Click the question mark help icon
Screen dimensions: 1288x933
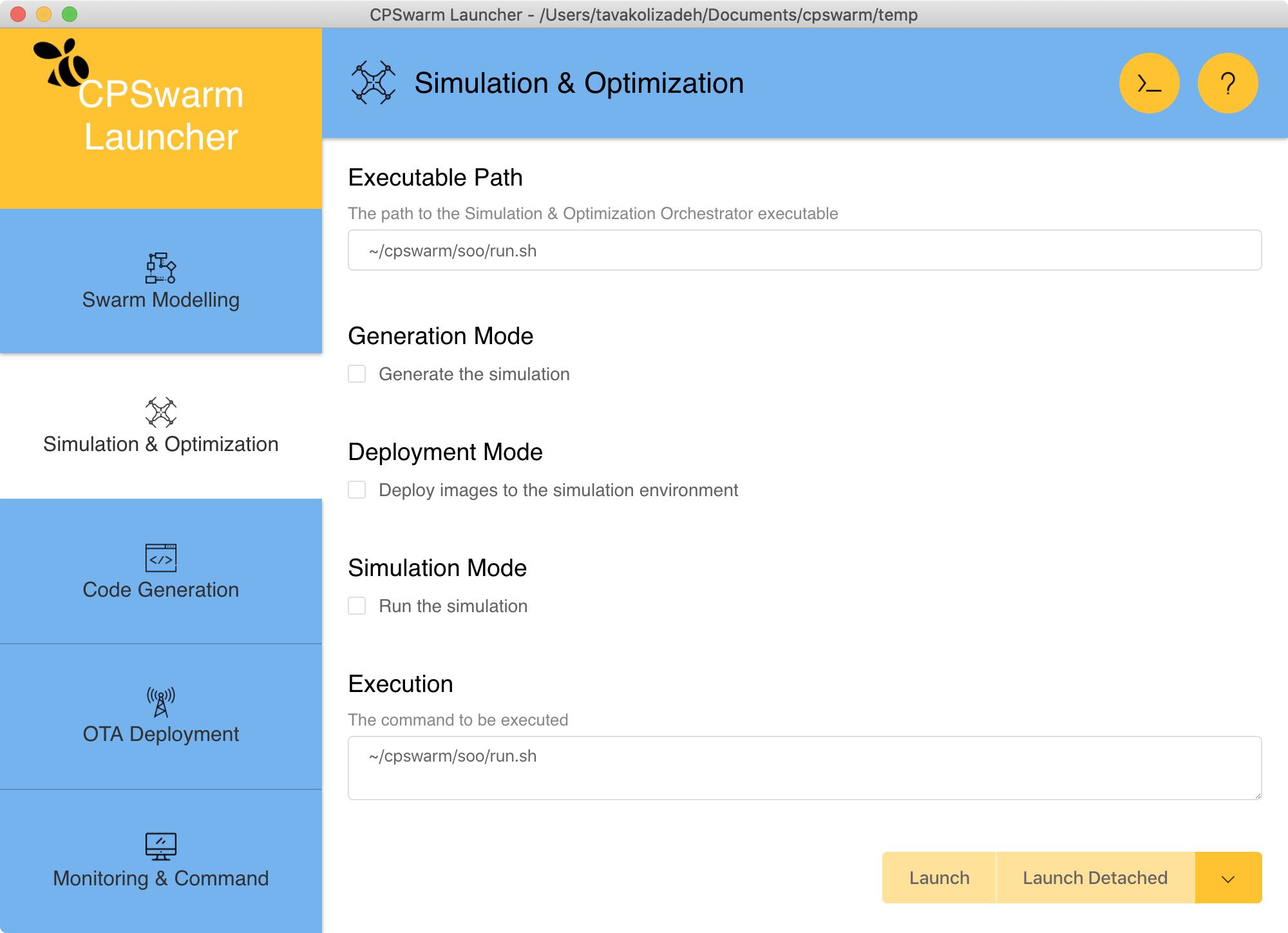[1227, 84]
